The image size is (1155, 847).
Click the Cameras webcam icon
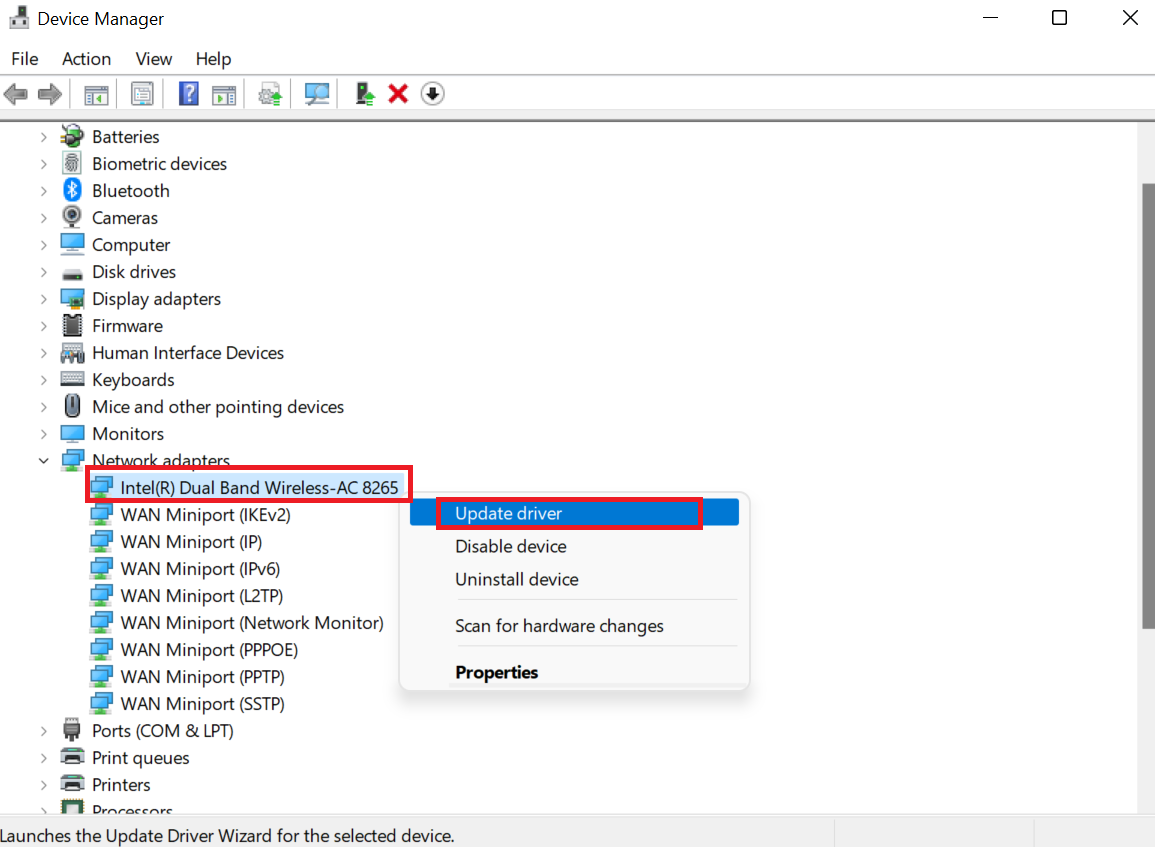[x=71, y=217]
